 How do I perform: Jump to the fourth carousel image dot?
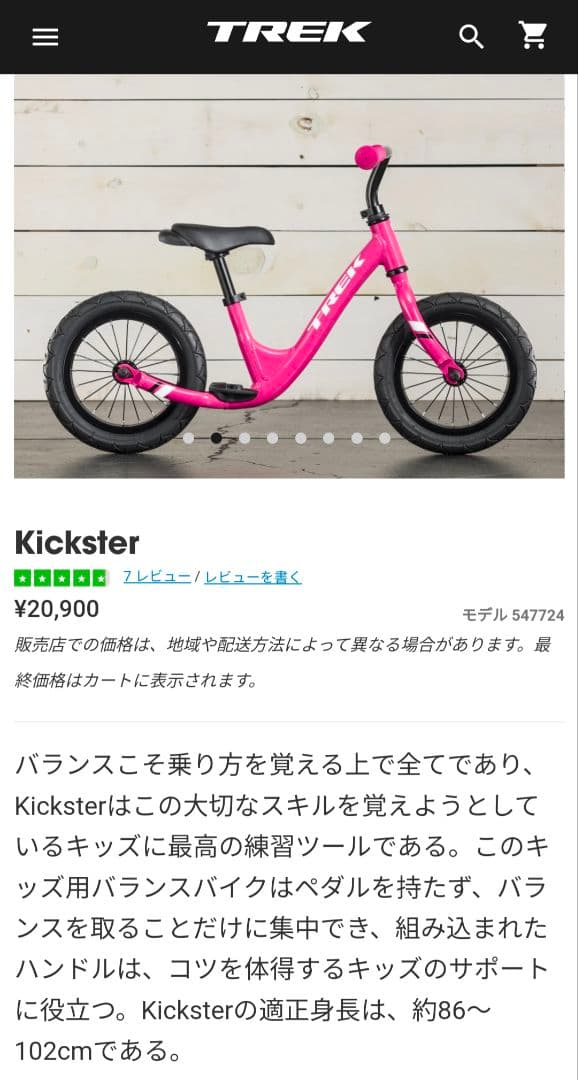tap(272, 438)
